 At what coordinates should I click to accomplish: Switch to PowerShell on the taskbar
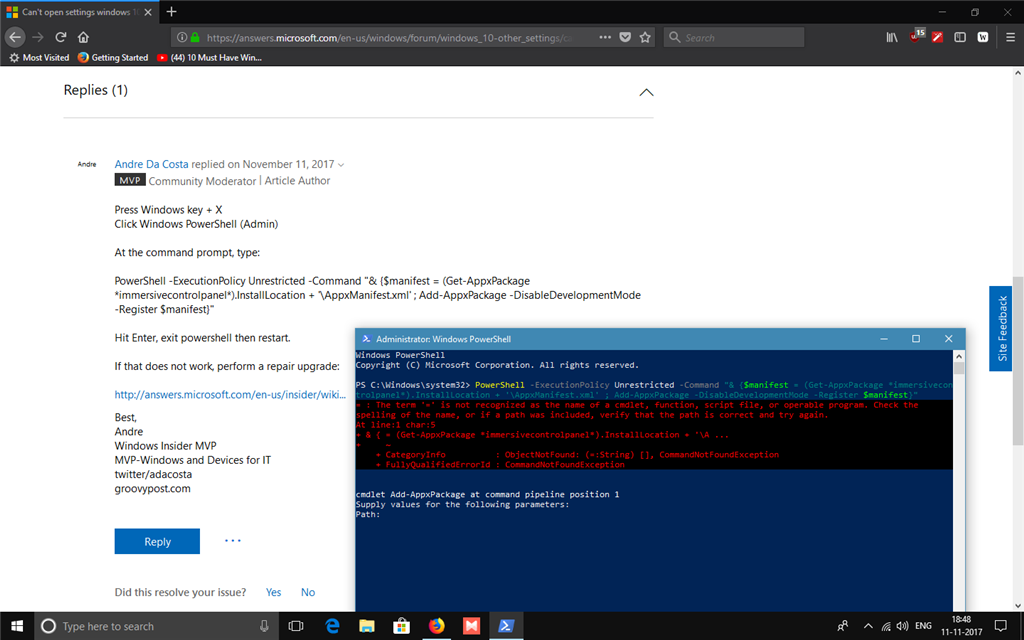(x=505, y=626)
